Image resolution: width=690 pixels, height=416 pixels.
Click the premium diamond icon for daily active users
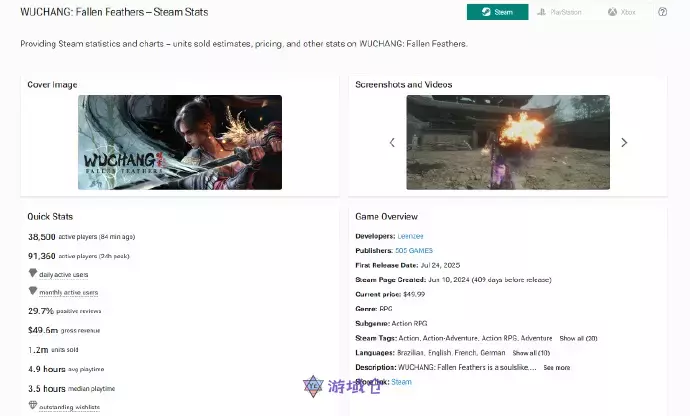[32, 273]
